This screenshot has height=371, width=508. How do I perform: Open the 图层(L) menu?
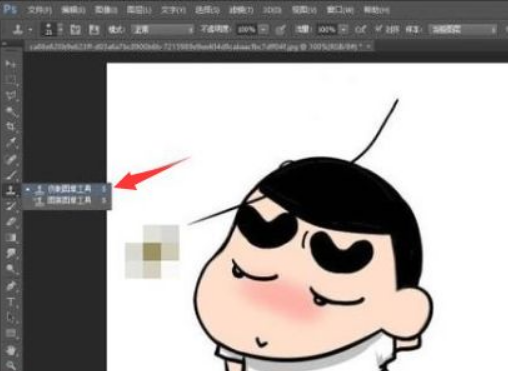(139, 10)
